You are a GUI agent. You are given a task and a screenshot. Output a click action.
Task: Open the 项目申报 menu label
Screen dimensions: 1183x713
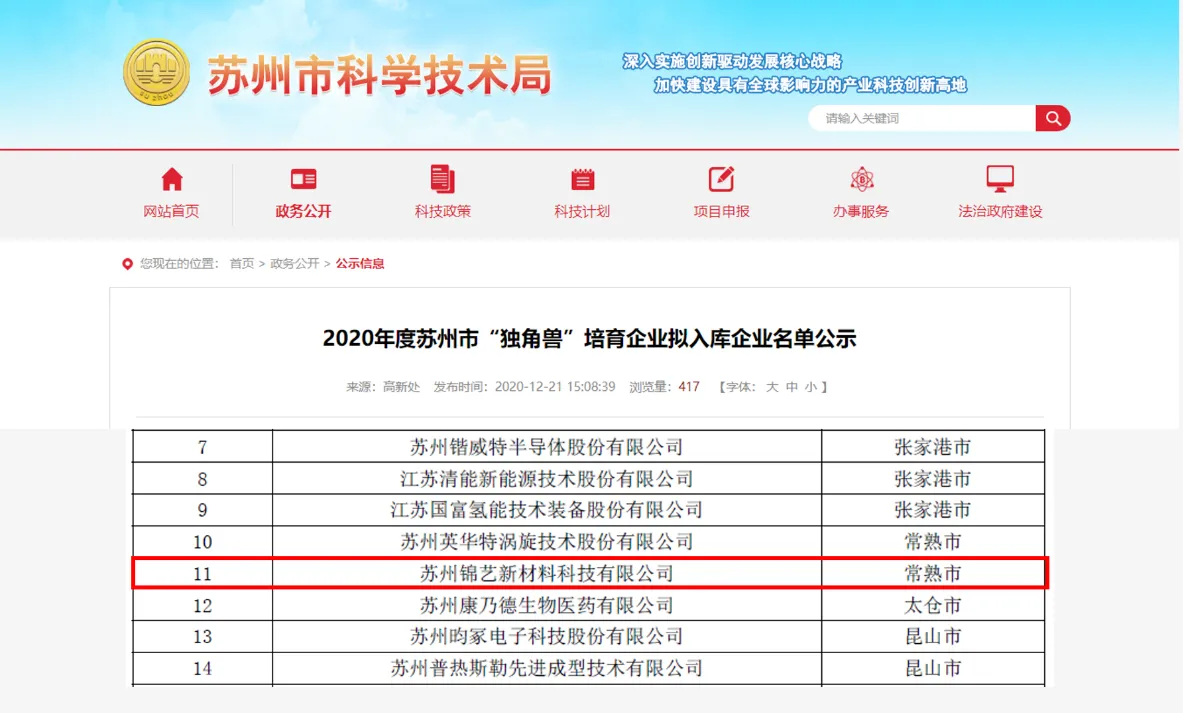coord(721,212)
